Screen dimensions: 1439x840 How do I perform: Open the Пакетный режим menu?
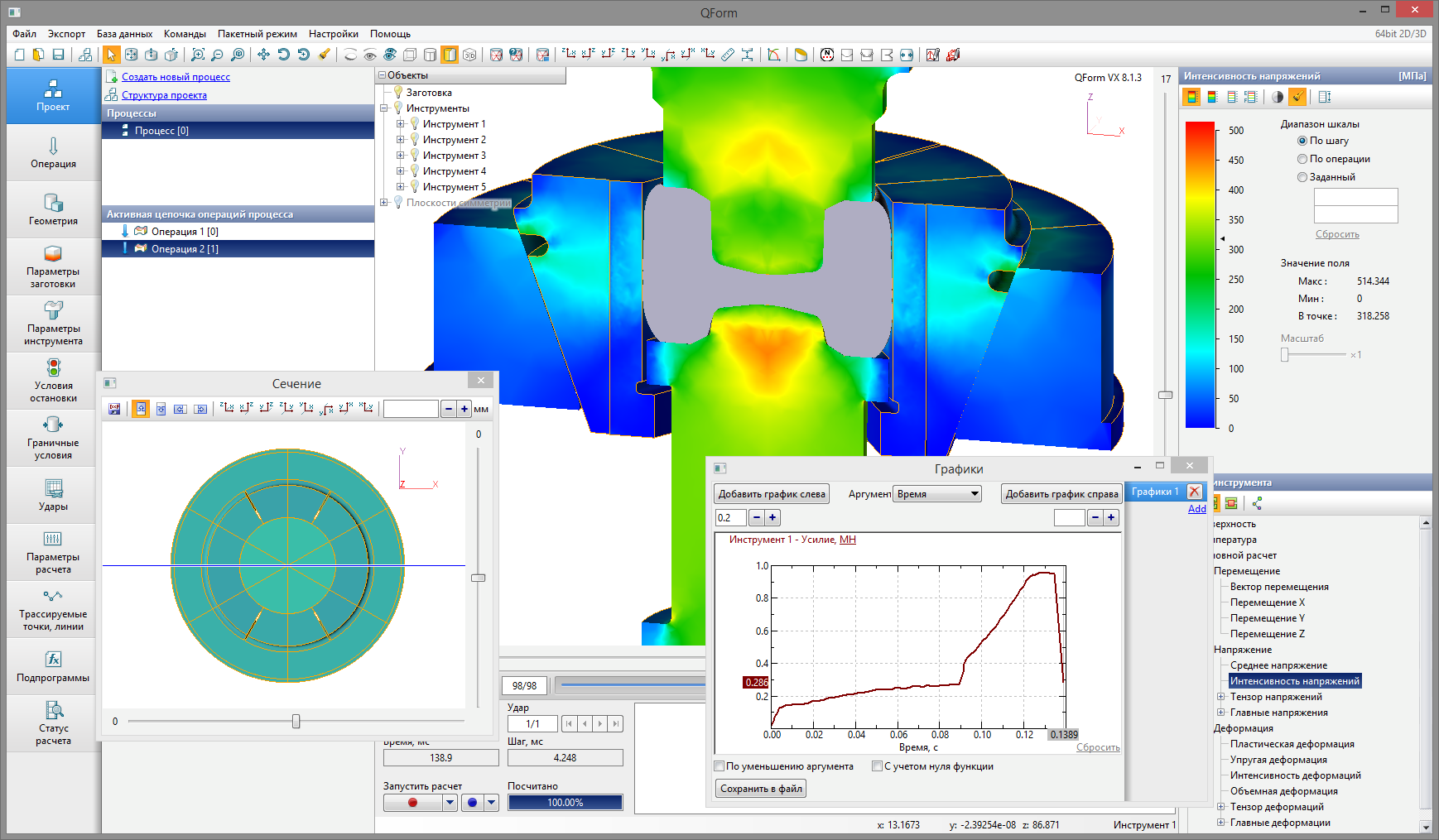(x=257, y=34)
